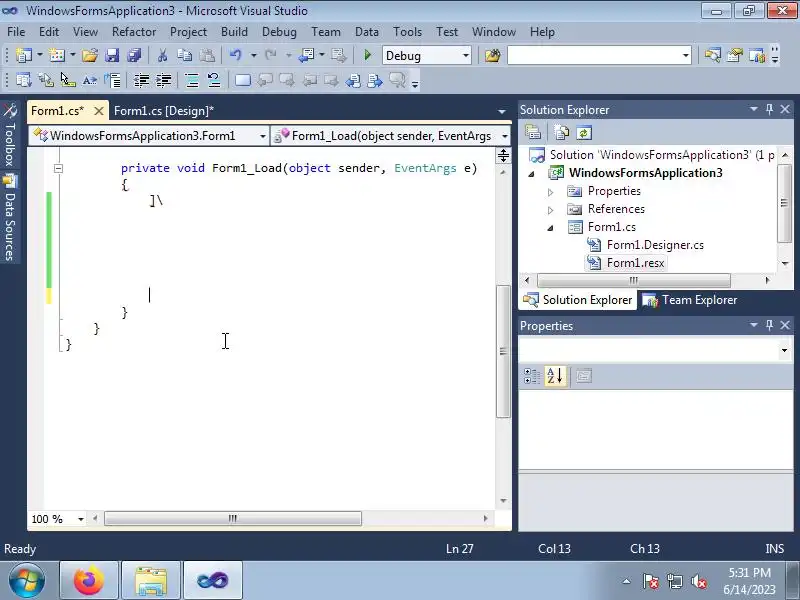Click the Paste toolbar icon
Image resolution: width=800 pixels, height=600 pixels.
pos(207,55)
